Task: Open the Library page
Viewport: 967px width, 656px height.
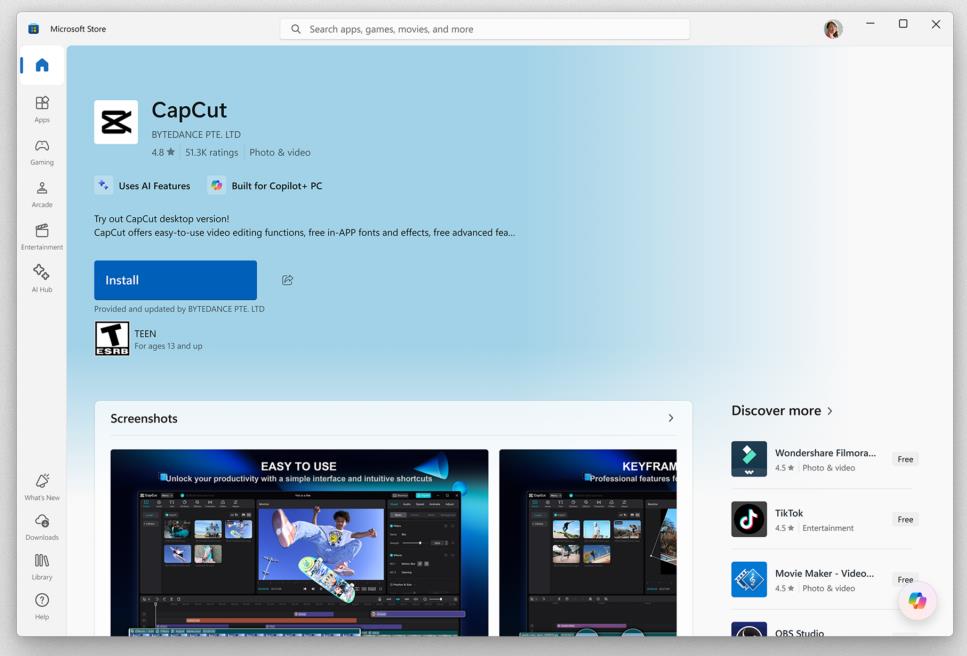Action: [42, 567]
